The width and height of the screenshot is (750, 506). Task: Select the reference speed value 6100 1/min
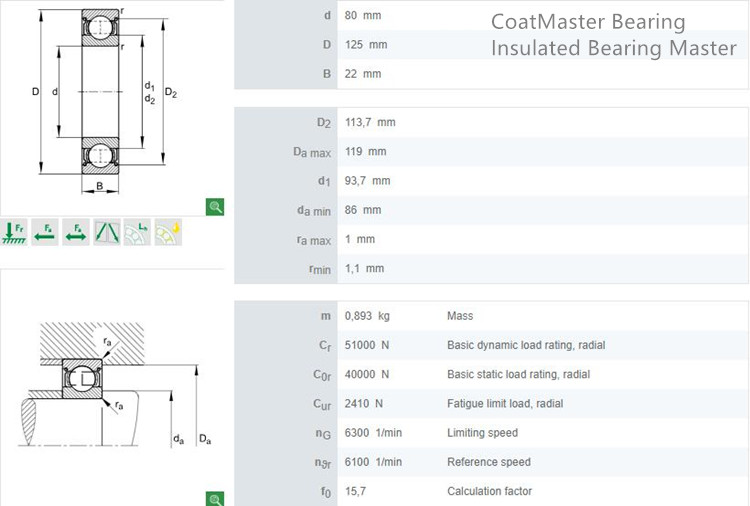pos(374,462)
